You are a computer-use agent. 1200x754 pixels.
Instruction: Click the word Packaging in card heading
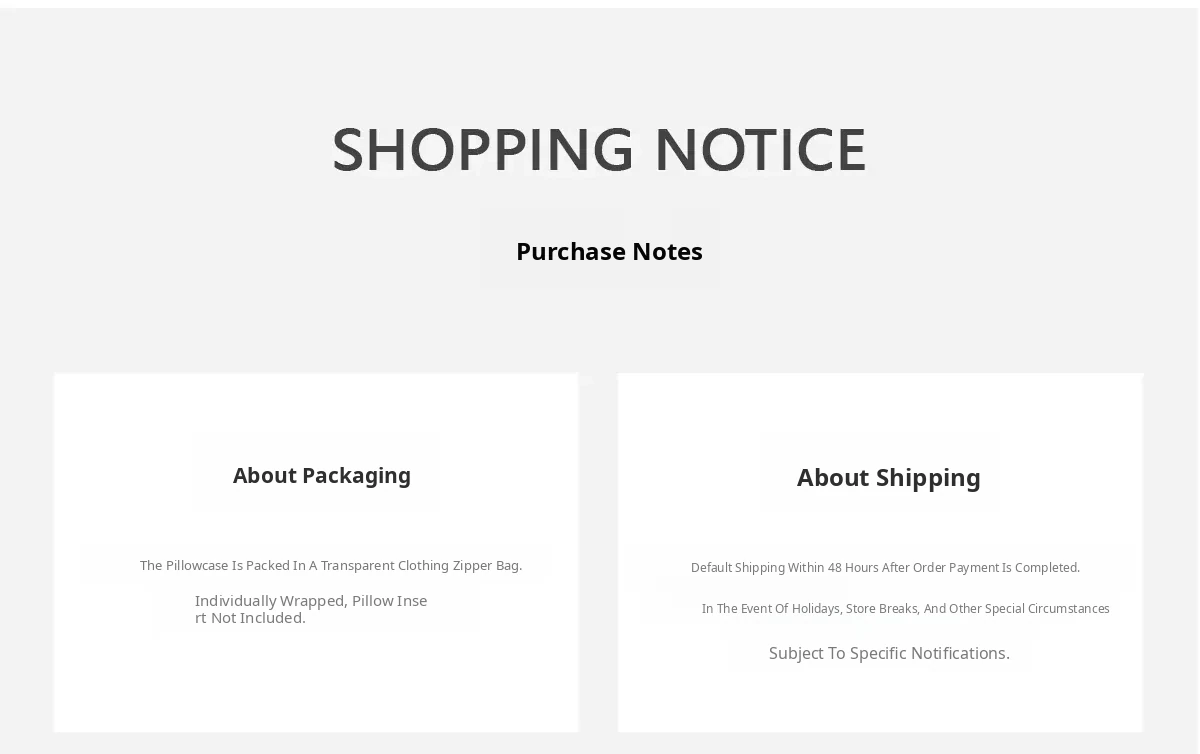pyautogui.click(x=356, y=477)
